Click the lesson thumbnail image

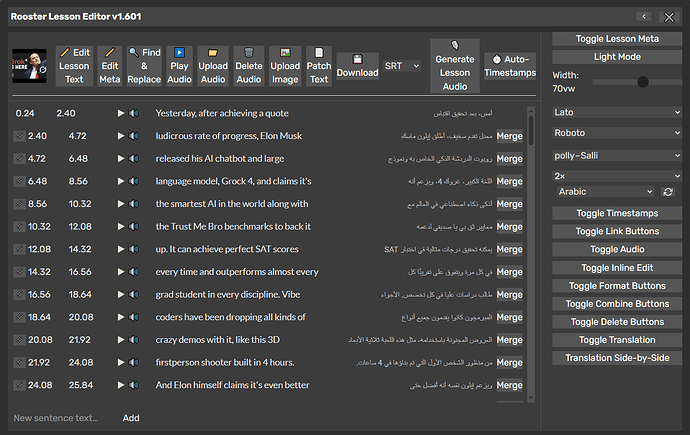pos(29,66)
